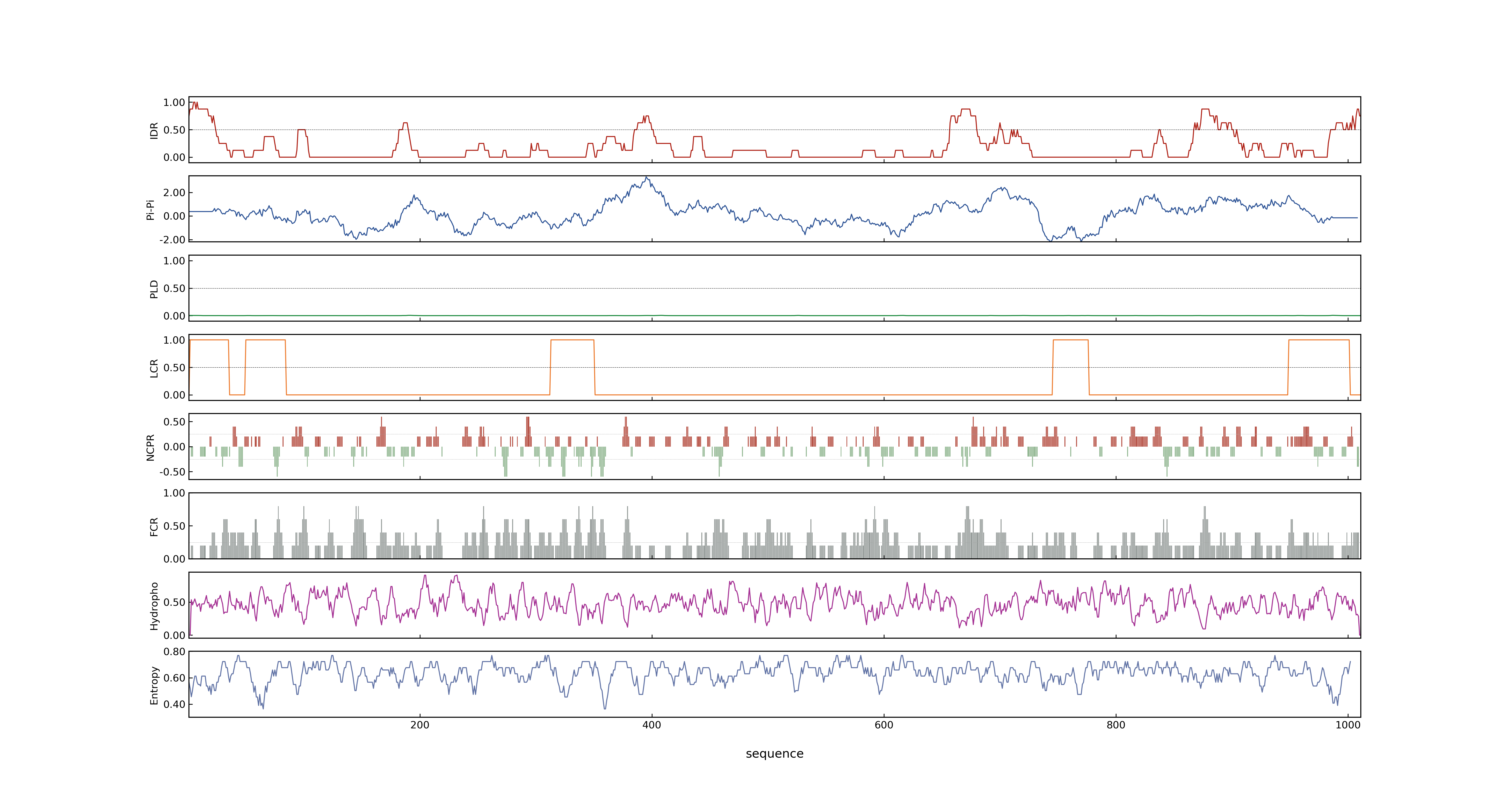Click the 800 x-axis tick label
The image size is (1512, 806).
[x=1116, y=725]
